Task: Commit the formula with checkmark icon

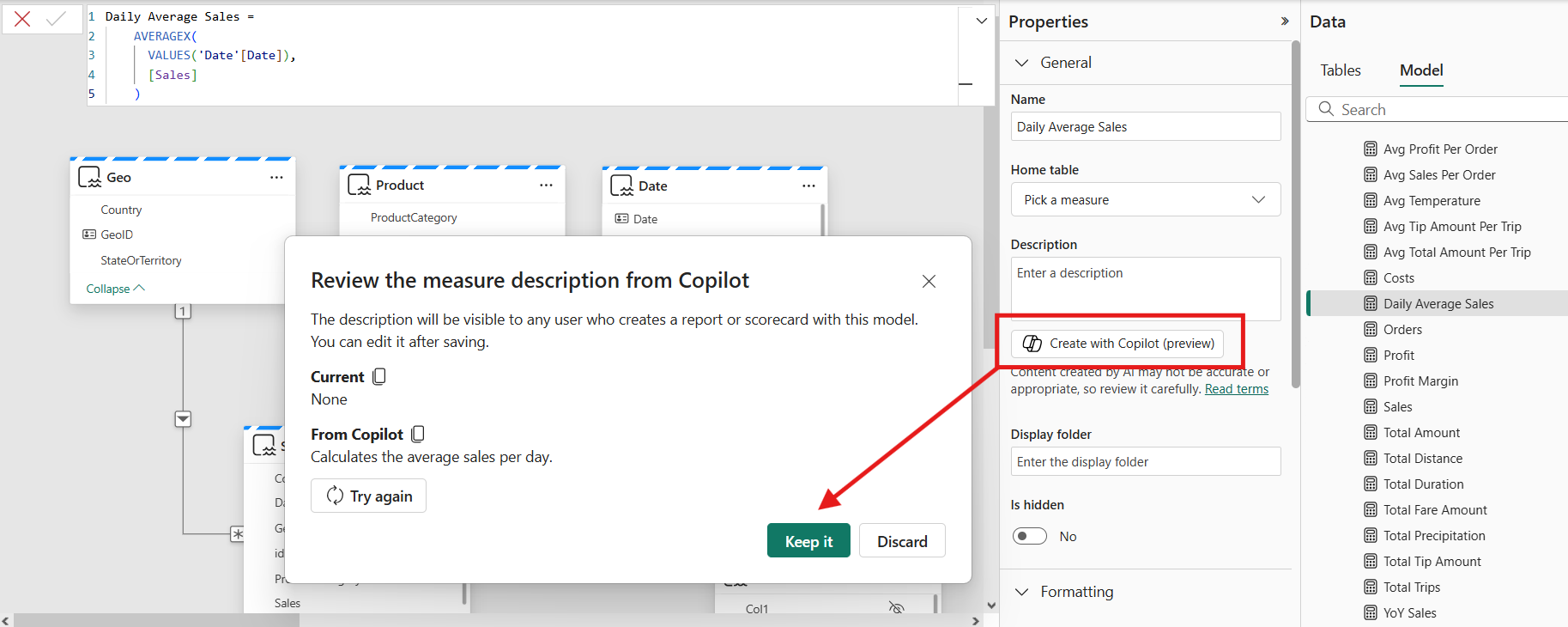Action: pyautogui.click(x=57, y=19)
